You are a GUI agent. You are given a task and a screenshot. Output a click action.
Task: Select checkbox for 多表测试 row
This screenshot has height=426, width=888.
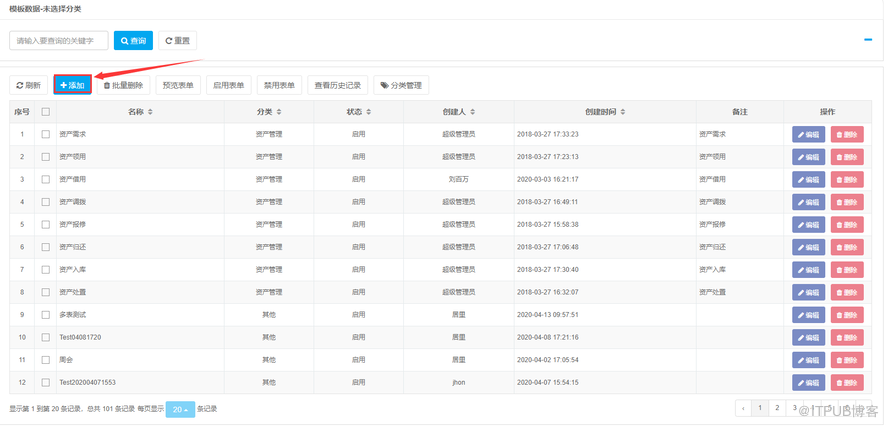click(45, 314)
